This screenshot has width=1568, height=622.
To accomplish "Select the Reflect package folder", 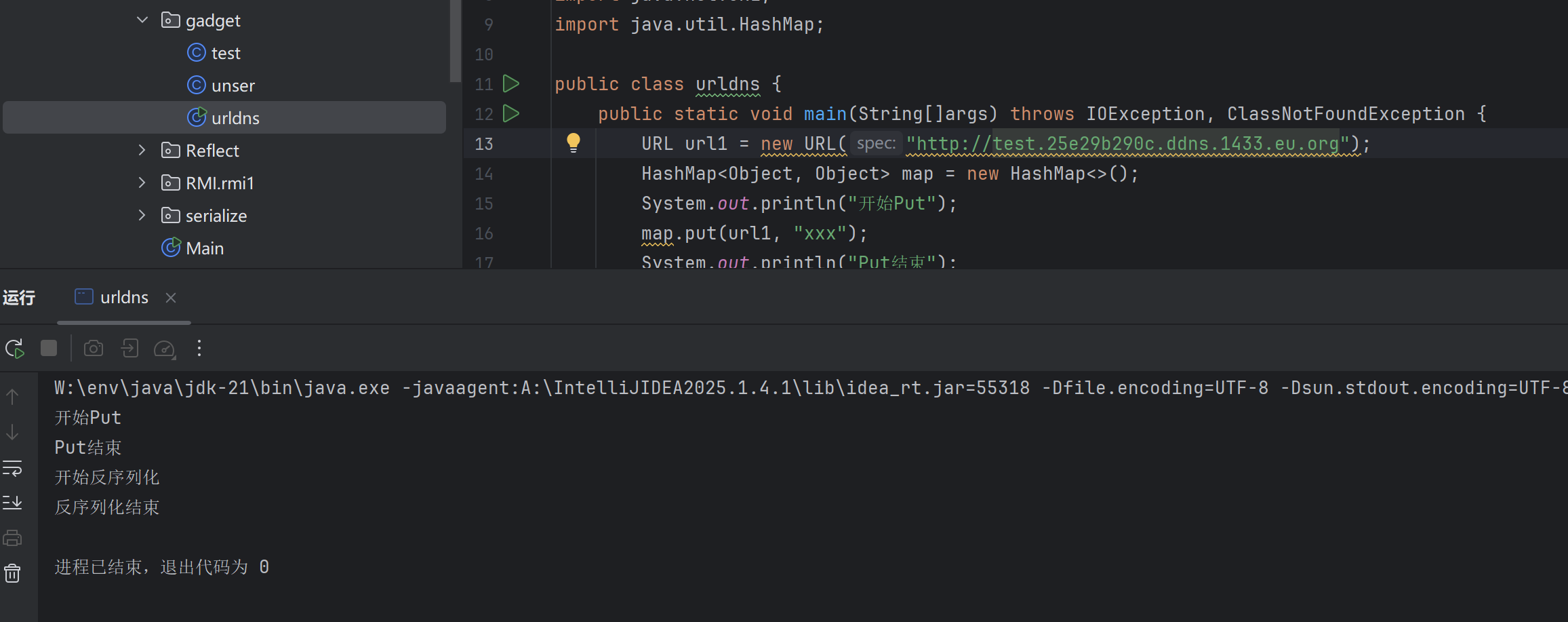I will click(212, 151).
